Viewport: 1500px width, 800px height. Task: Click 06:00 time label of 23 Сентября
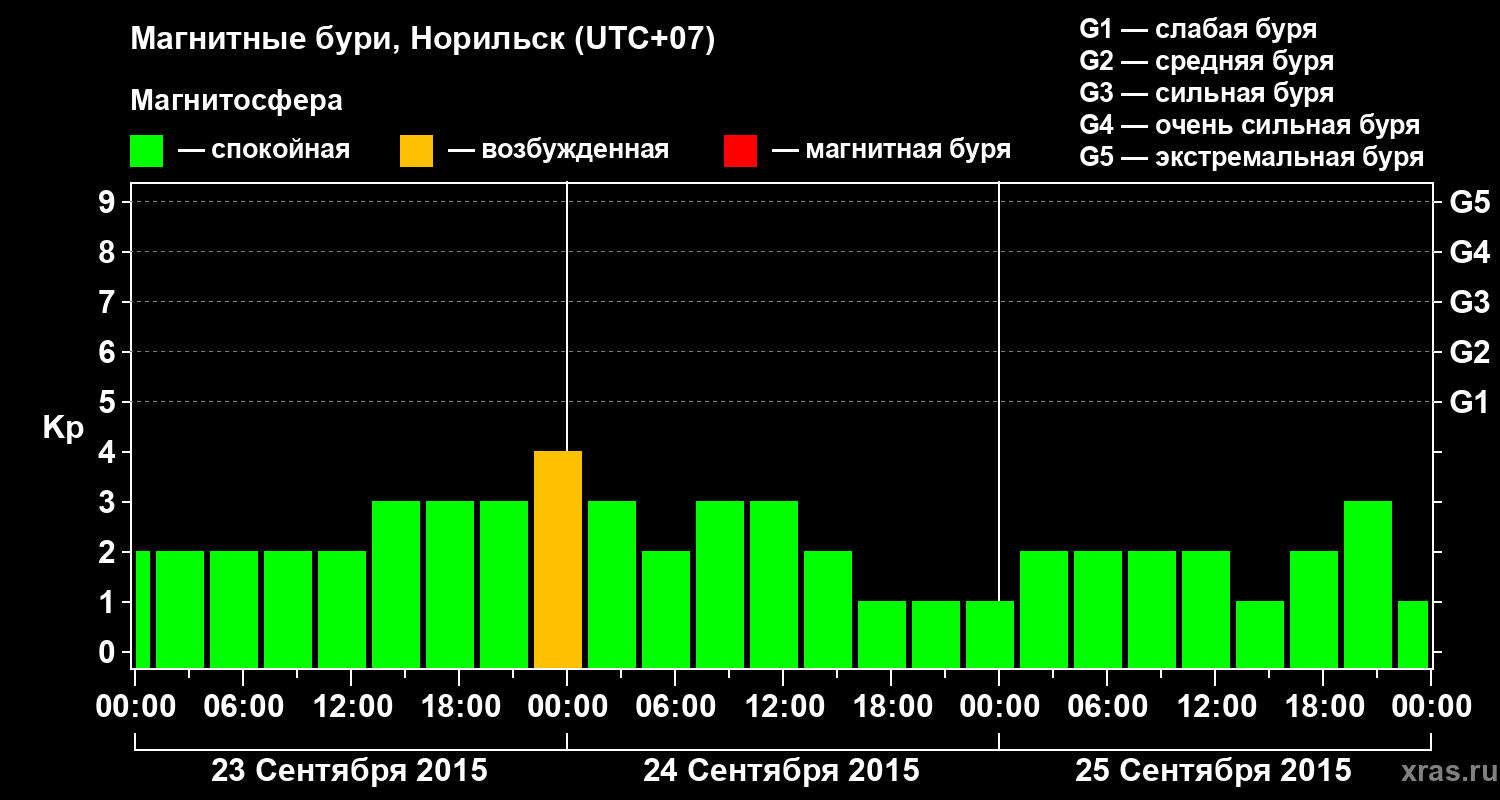point(243,707)
